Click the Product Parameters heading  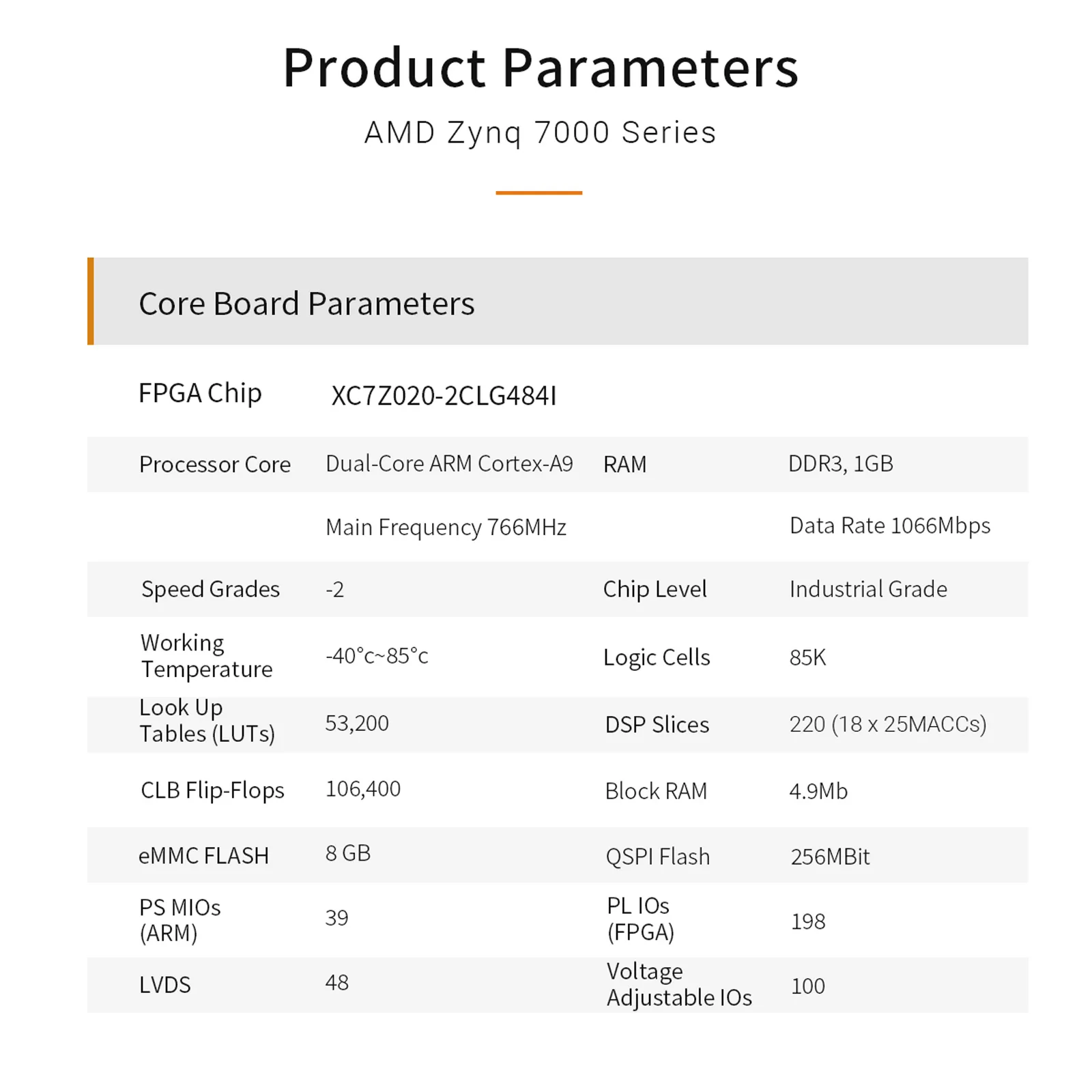tap(541, 68)
